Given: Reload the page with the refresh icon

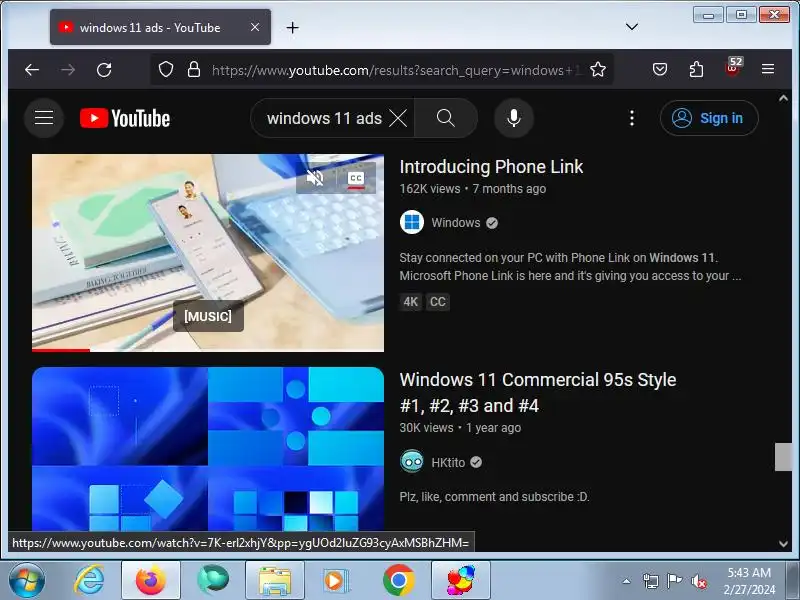Looking at the screenshot, I should pyautogui.click(x=105, y=70).
